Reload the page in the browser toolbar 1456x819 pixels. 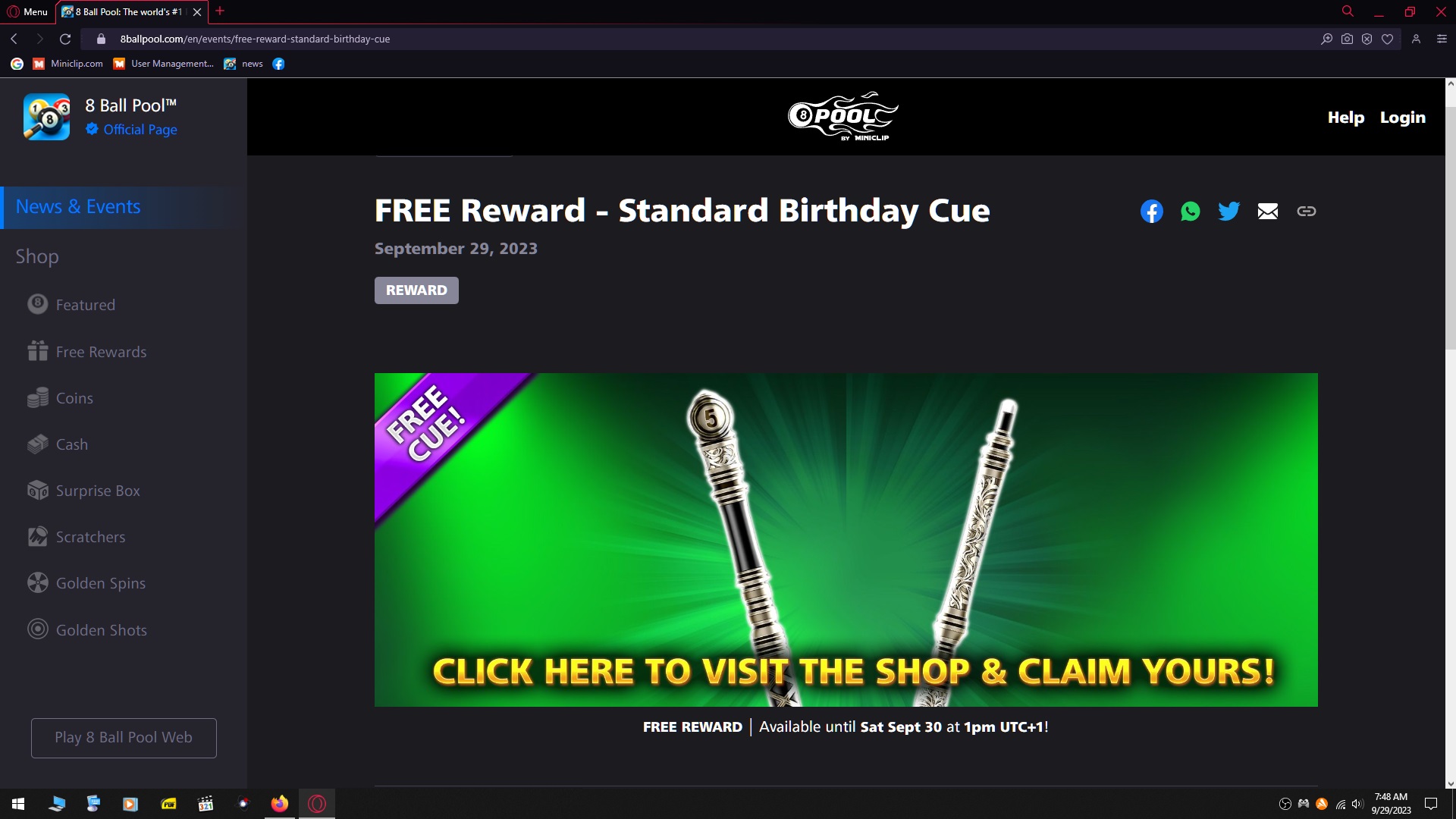coord(65,39)
